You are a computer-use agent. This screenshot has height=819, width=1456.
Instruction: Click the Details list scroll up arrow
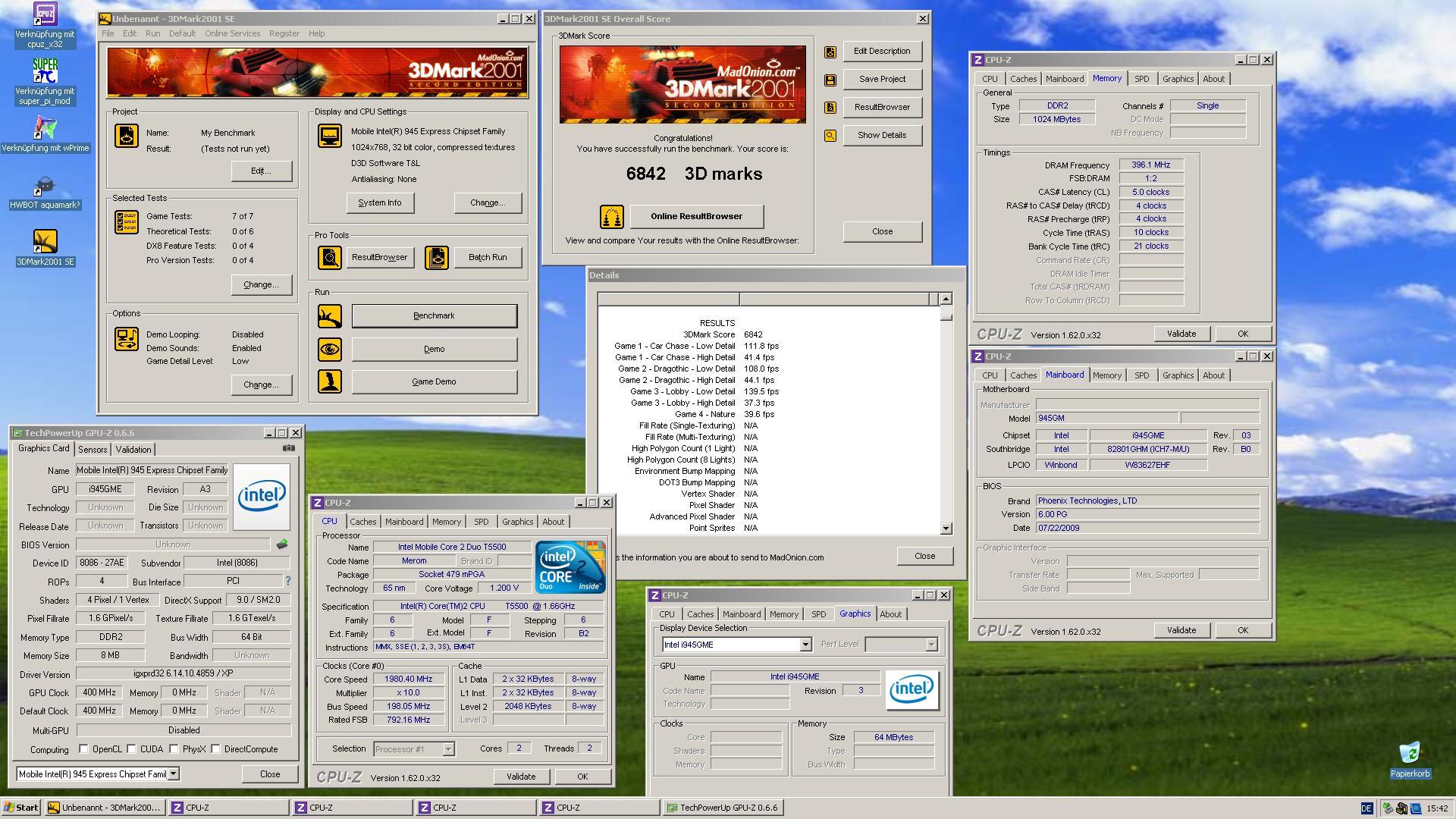946,299
